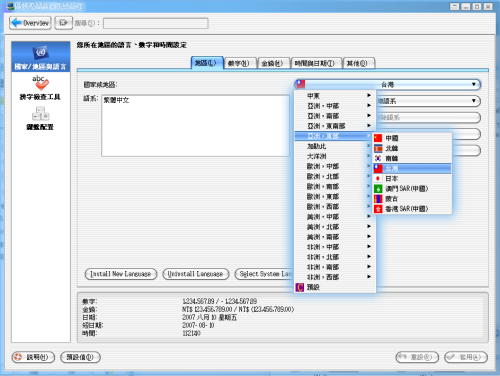Switch to the 地區(L) tab
The image size is (500, 376).
207,63
